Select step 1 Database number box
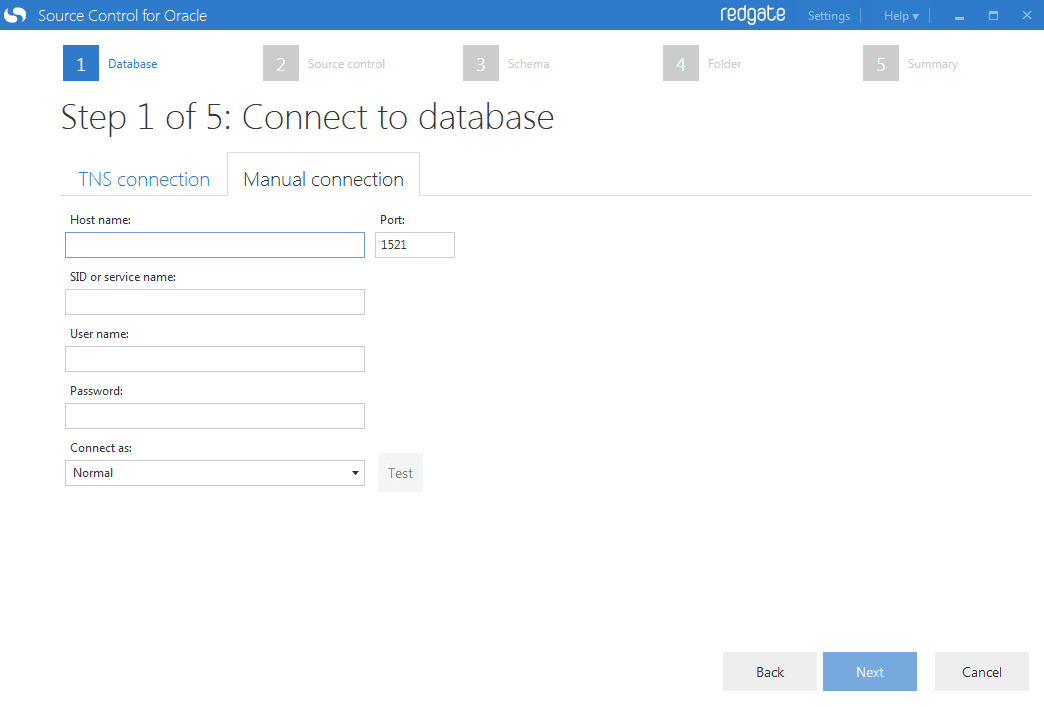This screenshot has width=1044, height=707. tap(81, 63)
